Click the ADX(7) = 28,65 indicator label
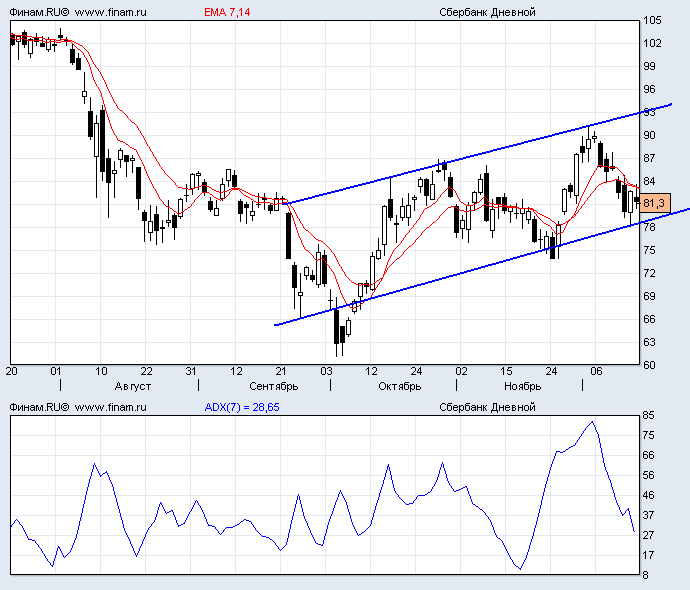The height and width of the screenshot is (590, 690). click(x=242, y=407)
